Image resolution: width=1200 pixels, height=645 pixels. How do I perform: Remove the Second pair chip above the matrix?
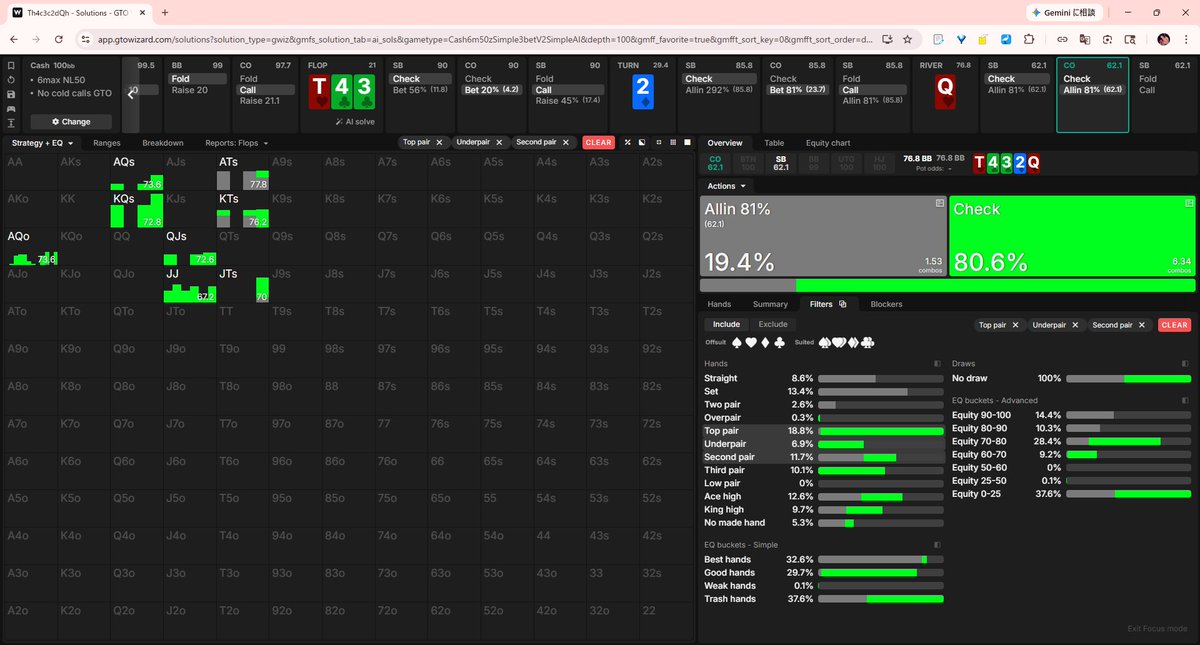[x=567, y=142]
